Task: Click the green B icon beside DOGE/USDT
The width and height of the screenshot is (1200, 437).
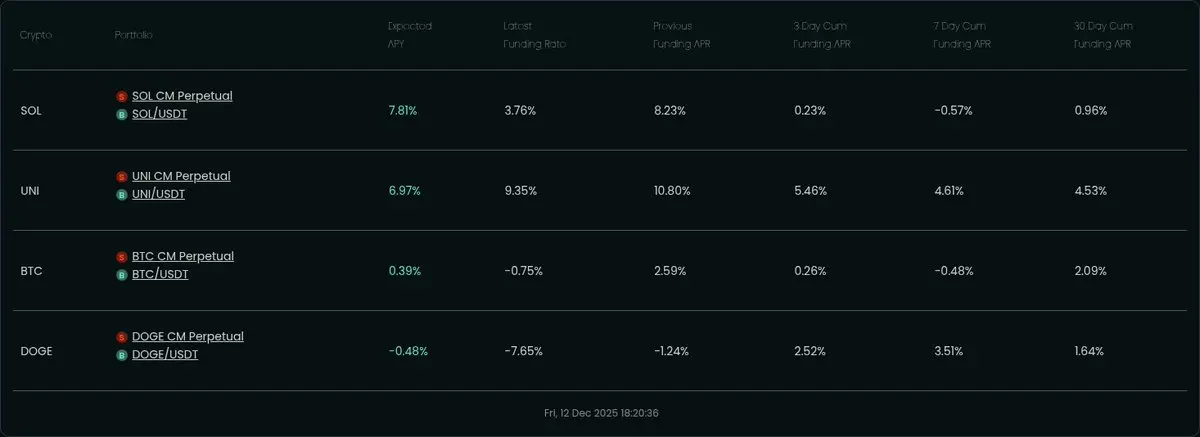Action: 122,354
